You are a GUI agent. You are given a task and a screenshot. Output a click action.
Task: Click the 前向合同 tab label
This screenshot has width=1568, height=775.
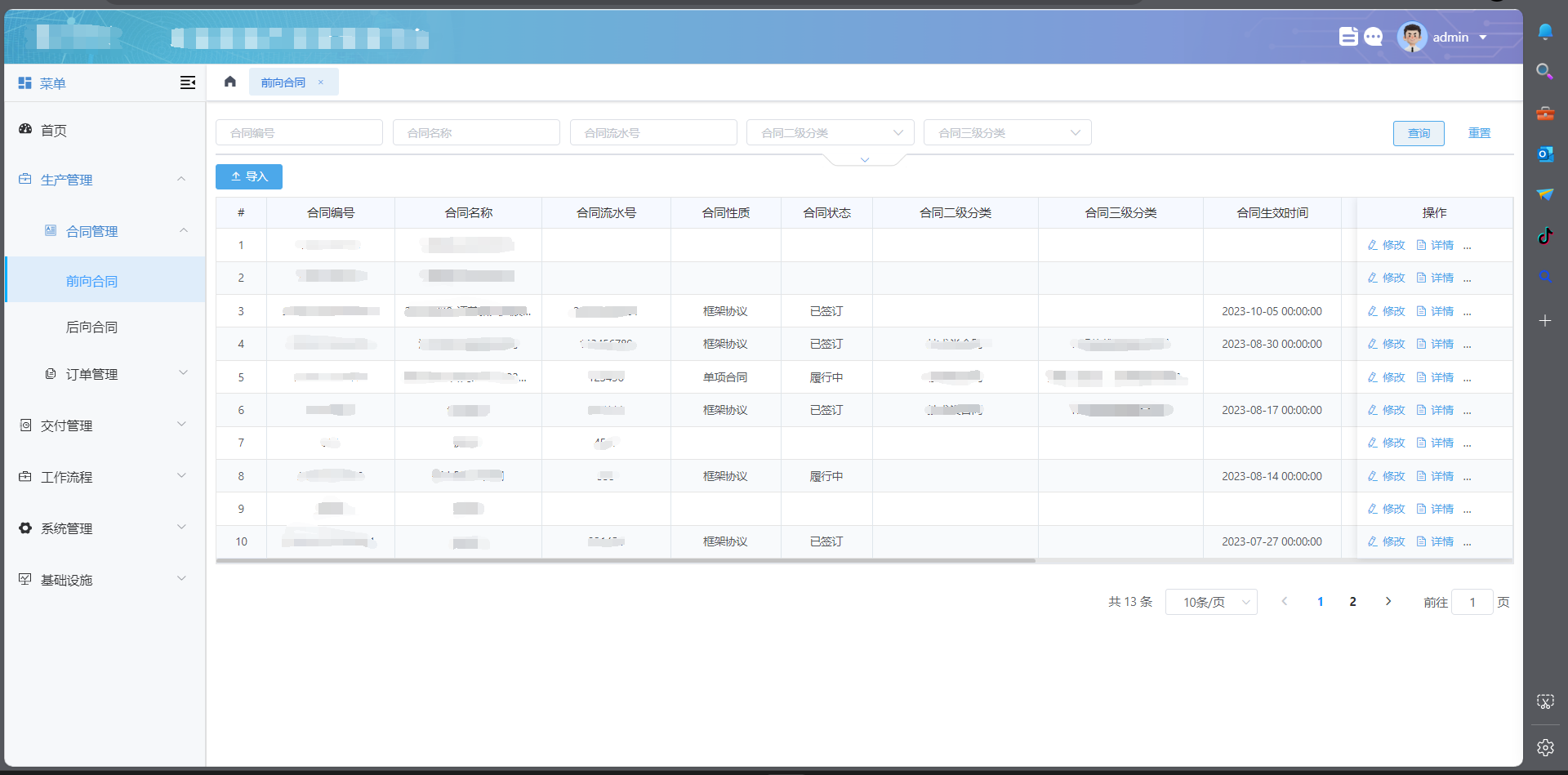pos(283,82)
